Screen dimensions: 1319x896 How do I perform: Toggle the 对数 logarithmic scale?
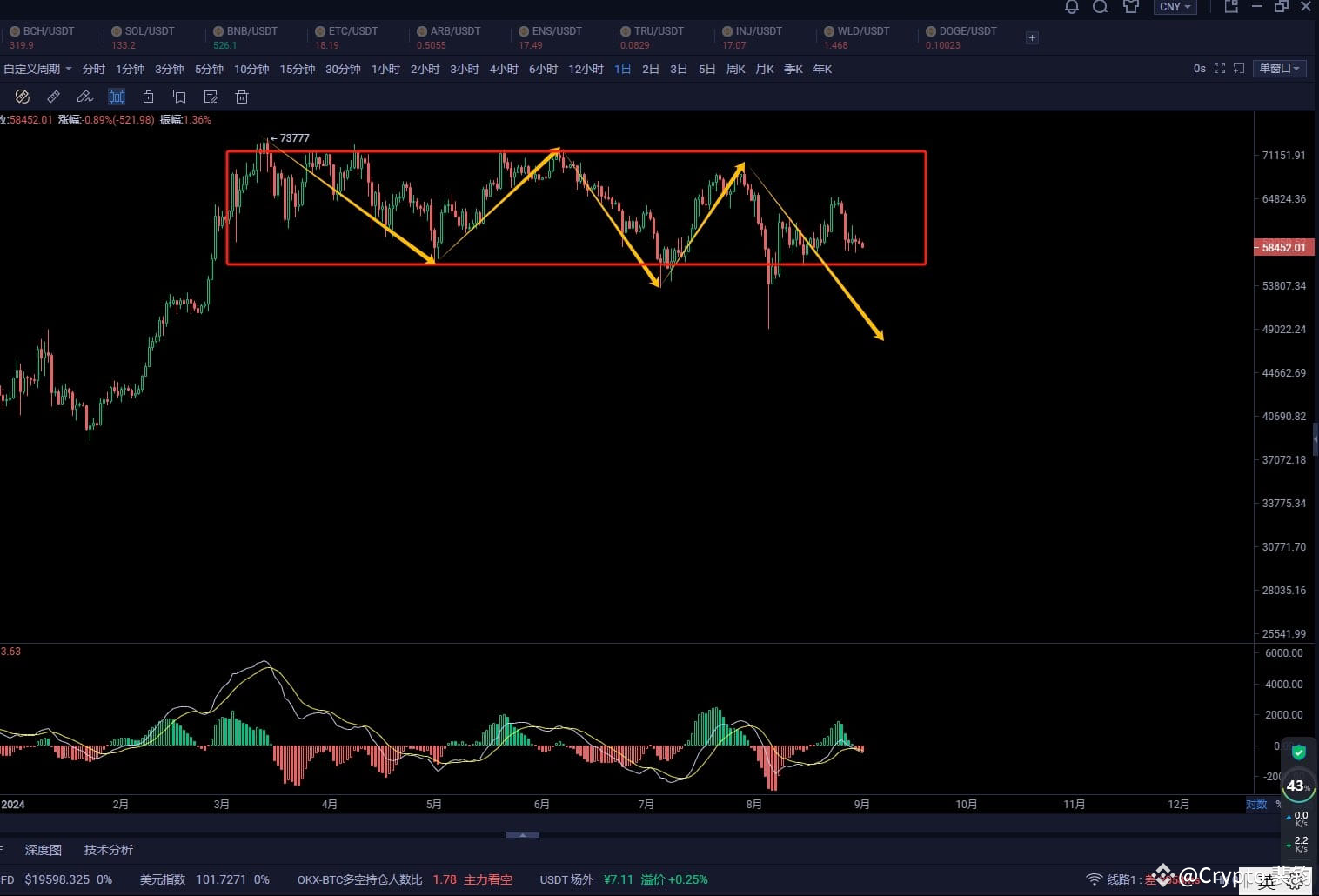[x=1256, y=804]
